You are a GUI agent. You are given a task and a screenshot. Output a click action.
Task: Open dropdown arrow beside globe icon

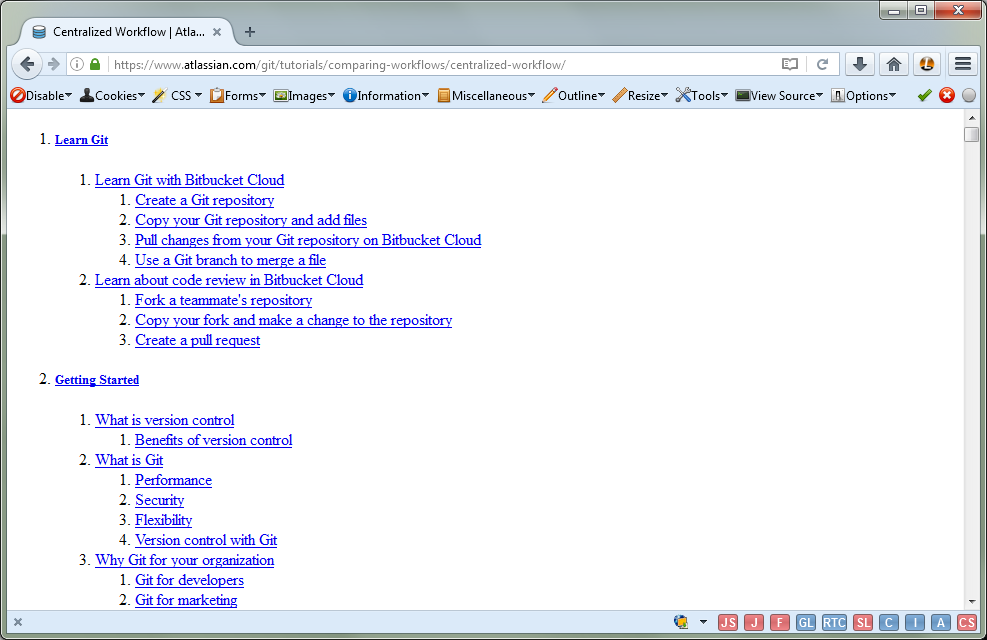pyautogui.click(x=703, y=622)
